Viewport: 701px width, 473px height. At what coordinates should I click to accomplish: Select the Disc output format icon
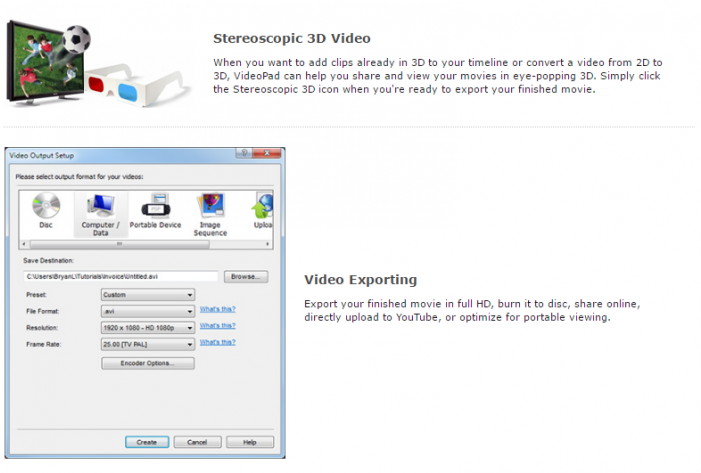[45, 208]
